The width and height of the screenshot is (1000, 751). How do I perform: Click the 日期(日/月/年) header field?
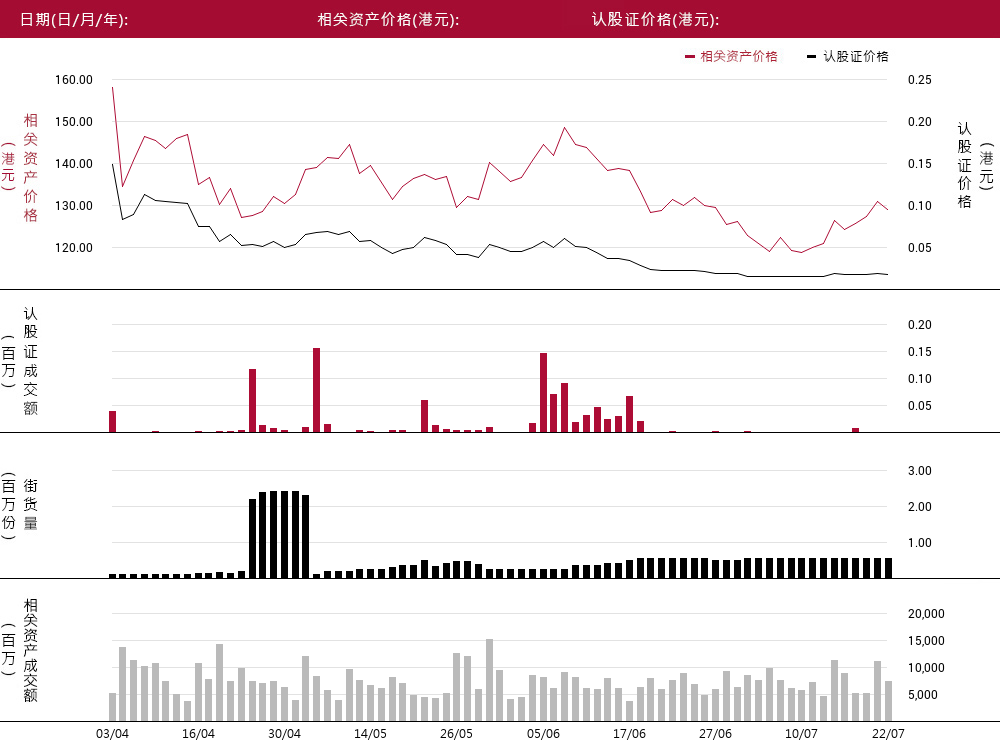coord(74,19)
